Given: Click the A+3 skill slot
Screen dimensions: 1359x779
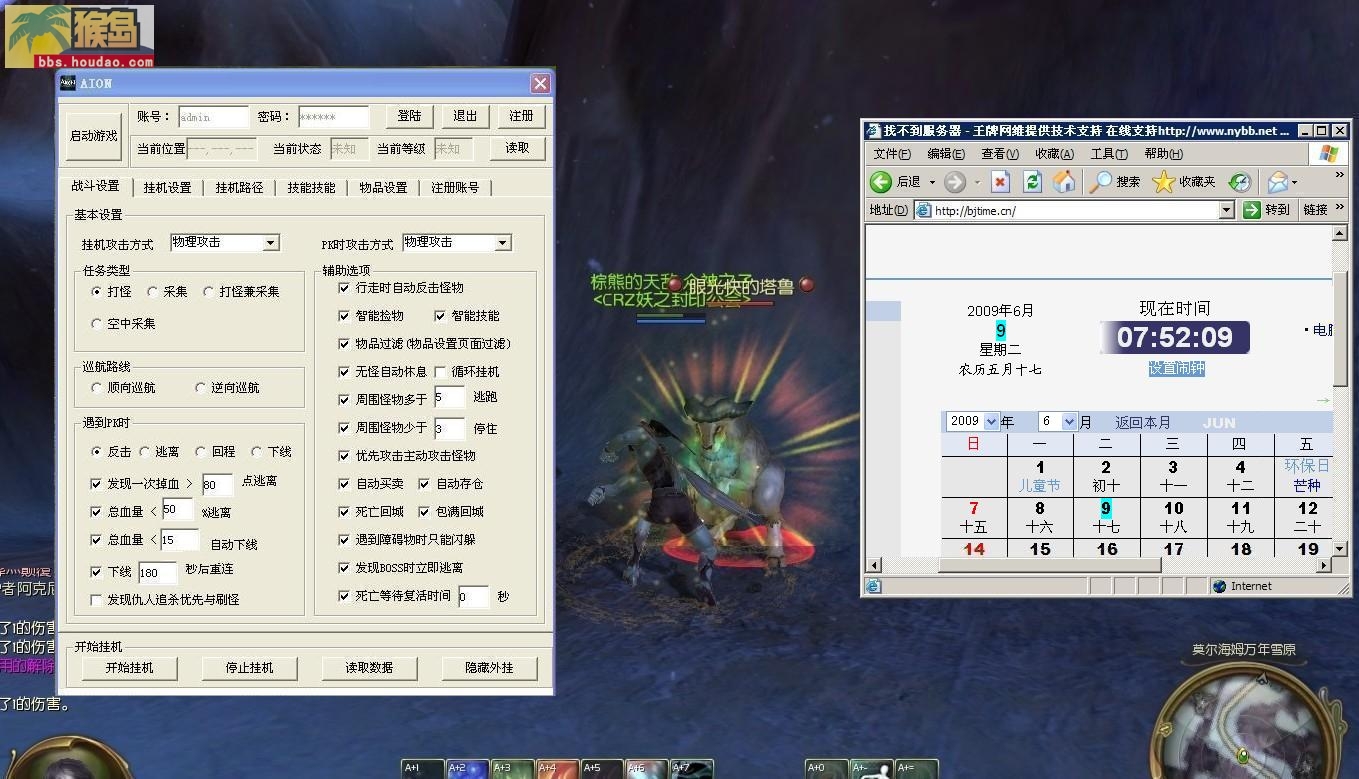Looking at the screenshot, I should 512,769.
